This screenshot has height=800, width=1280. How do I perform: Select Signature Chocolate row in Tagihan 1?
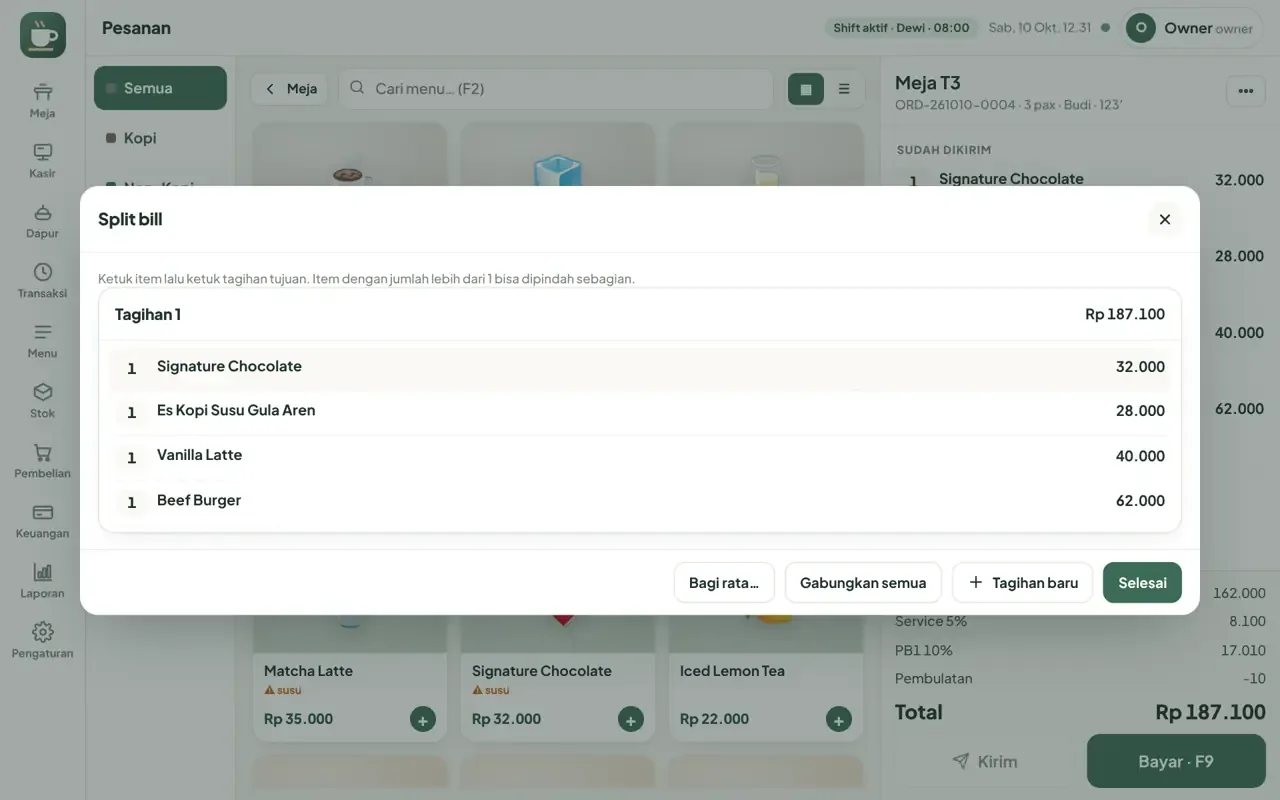(640, 368)
